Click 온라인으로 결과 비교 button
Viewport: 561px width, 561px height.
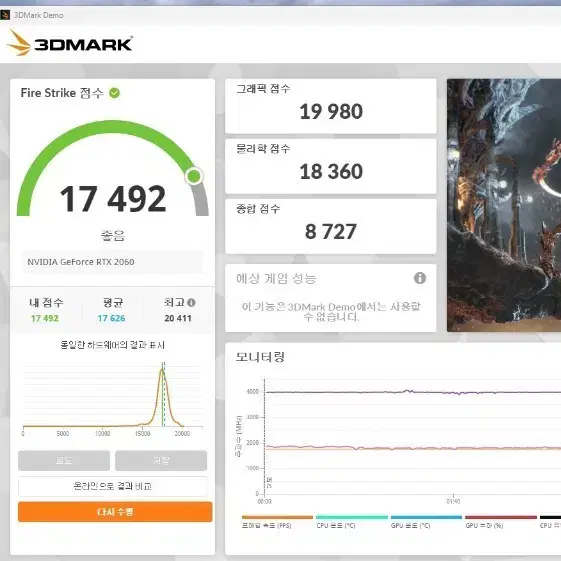coord(113,486)
